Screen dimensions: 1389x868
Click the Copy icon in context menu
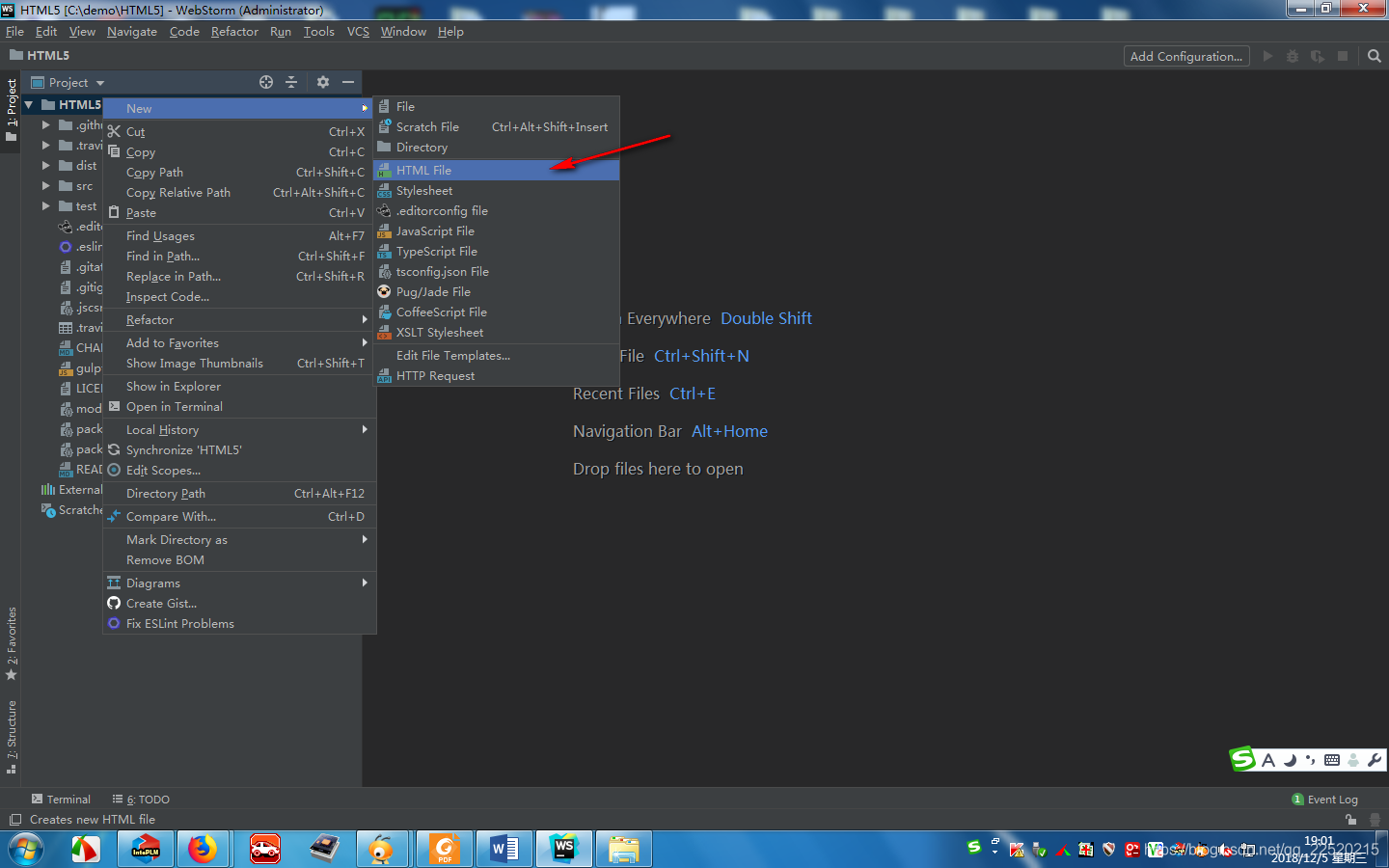point(114,151)
